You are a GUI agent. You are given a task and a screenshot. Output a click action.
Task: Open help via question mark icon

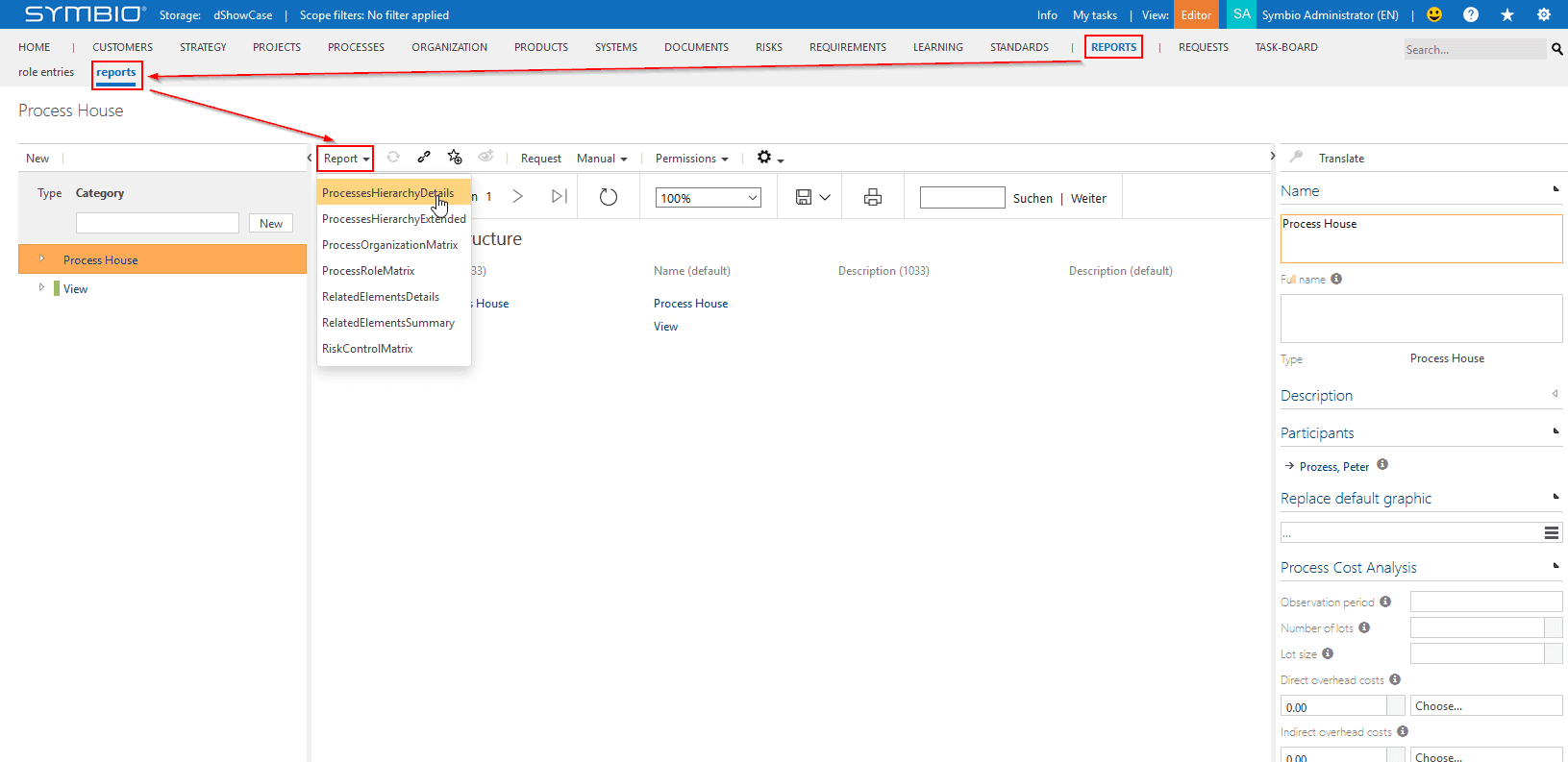[x=1470, y=14]
